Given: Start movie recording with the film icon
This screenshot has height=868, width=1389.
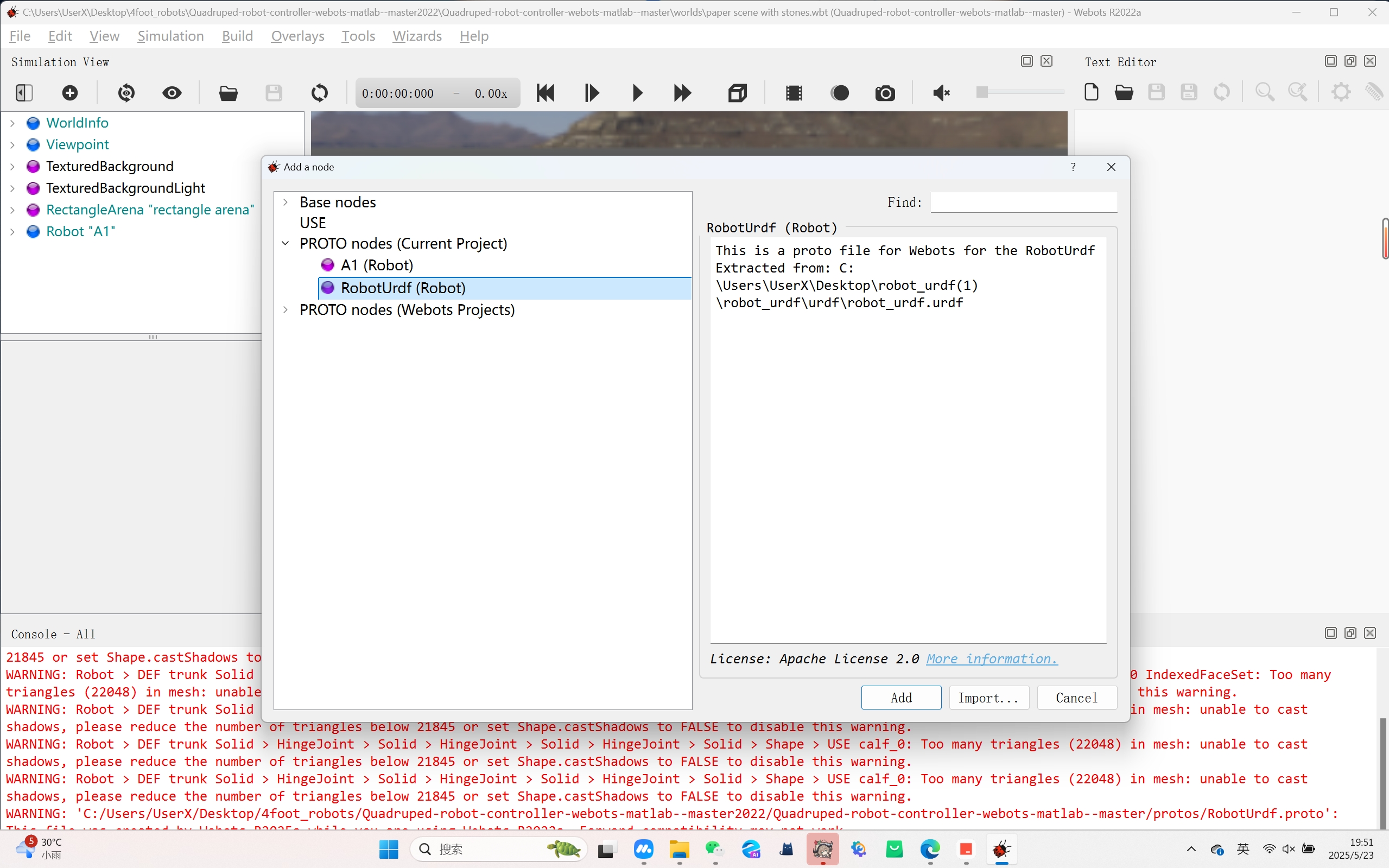Looking at the screenshot, I should (794, 92).
